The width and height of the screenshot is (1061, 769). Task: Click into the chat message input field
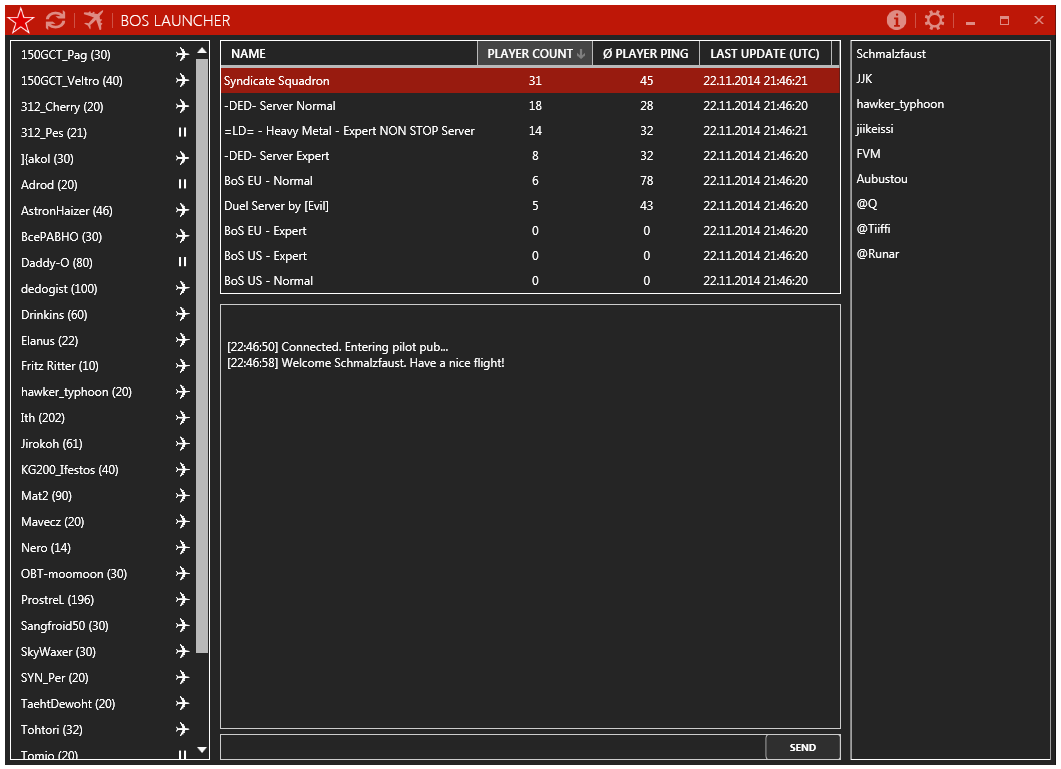point(493,747)
